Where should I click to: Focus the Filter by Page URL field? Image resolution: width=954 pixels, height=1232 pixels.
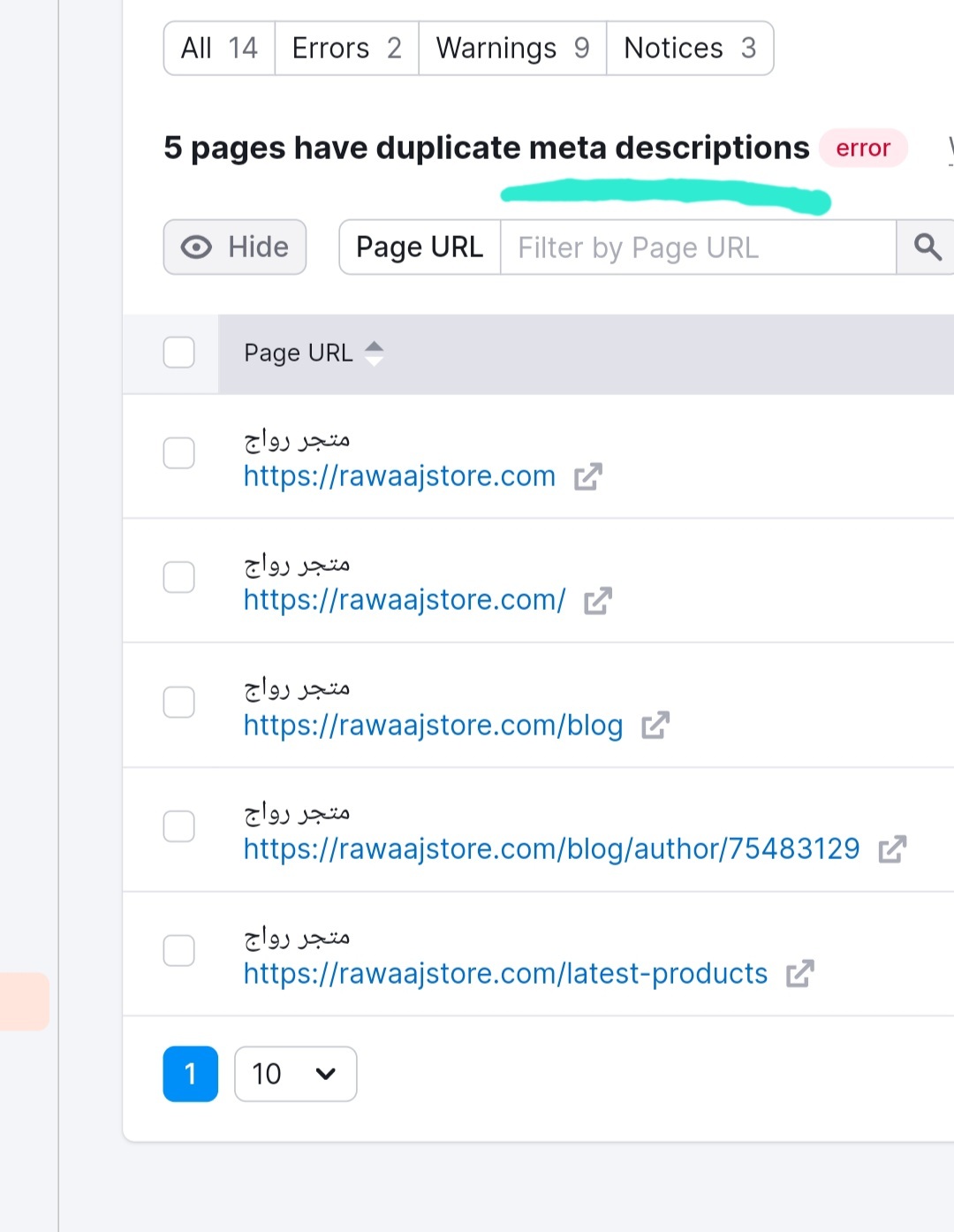coord(698,247)
